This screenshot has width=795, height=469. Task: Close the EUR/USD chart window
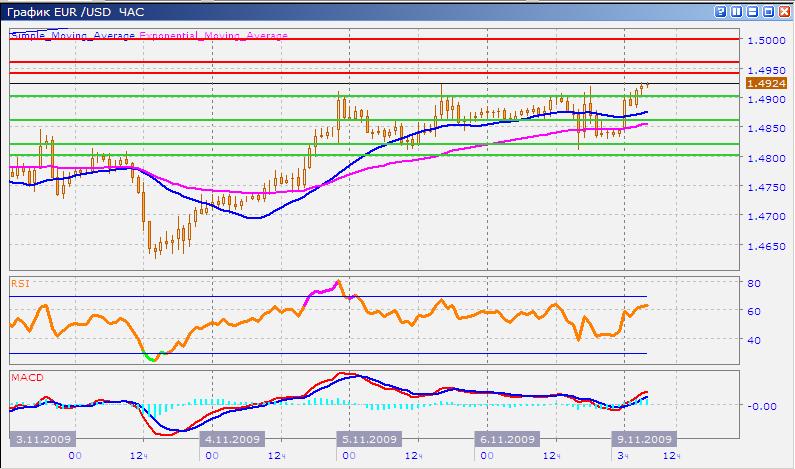pyautogui.click(x=784, y=11)
